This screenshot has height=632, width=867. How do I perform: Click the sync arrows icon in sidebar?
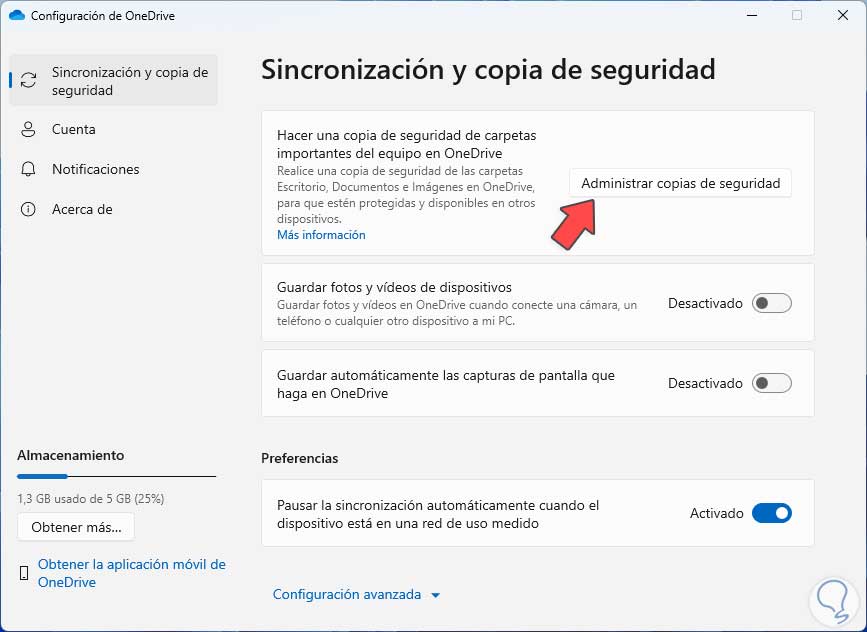point(28,80)
